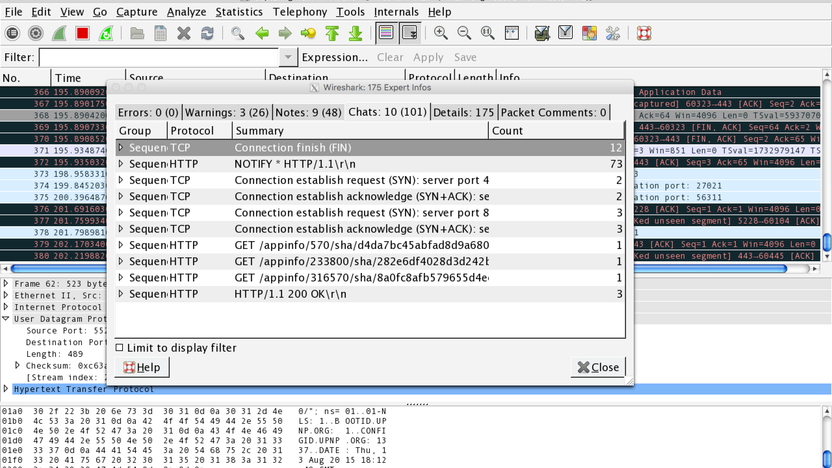Click the filter Clear button

point(390,57)
